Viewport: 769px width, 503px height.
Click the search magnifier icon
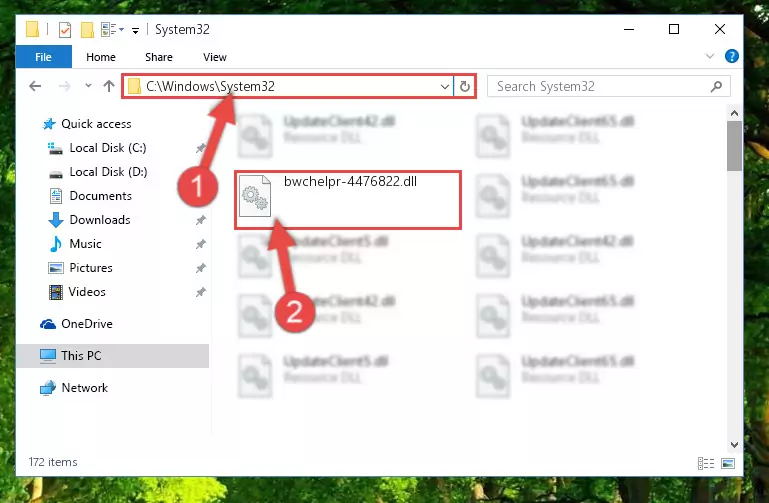tap(716, 87)
